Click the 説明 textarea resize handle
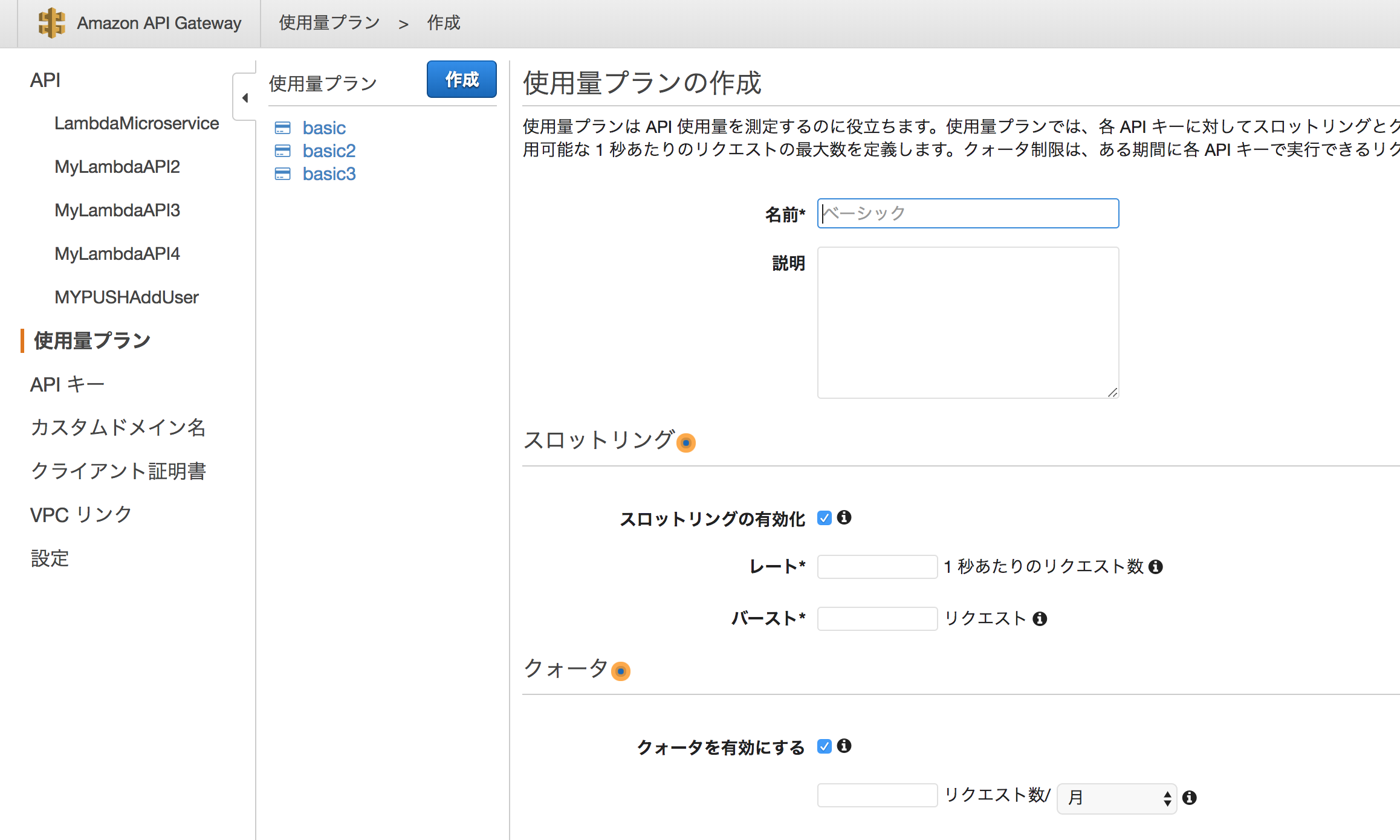The width and height of the screenshot is (1400, 840). pos(1112,392)
